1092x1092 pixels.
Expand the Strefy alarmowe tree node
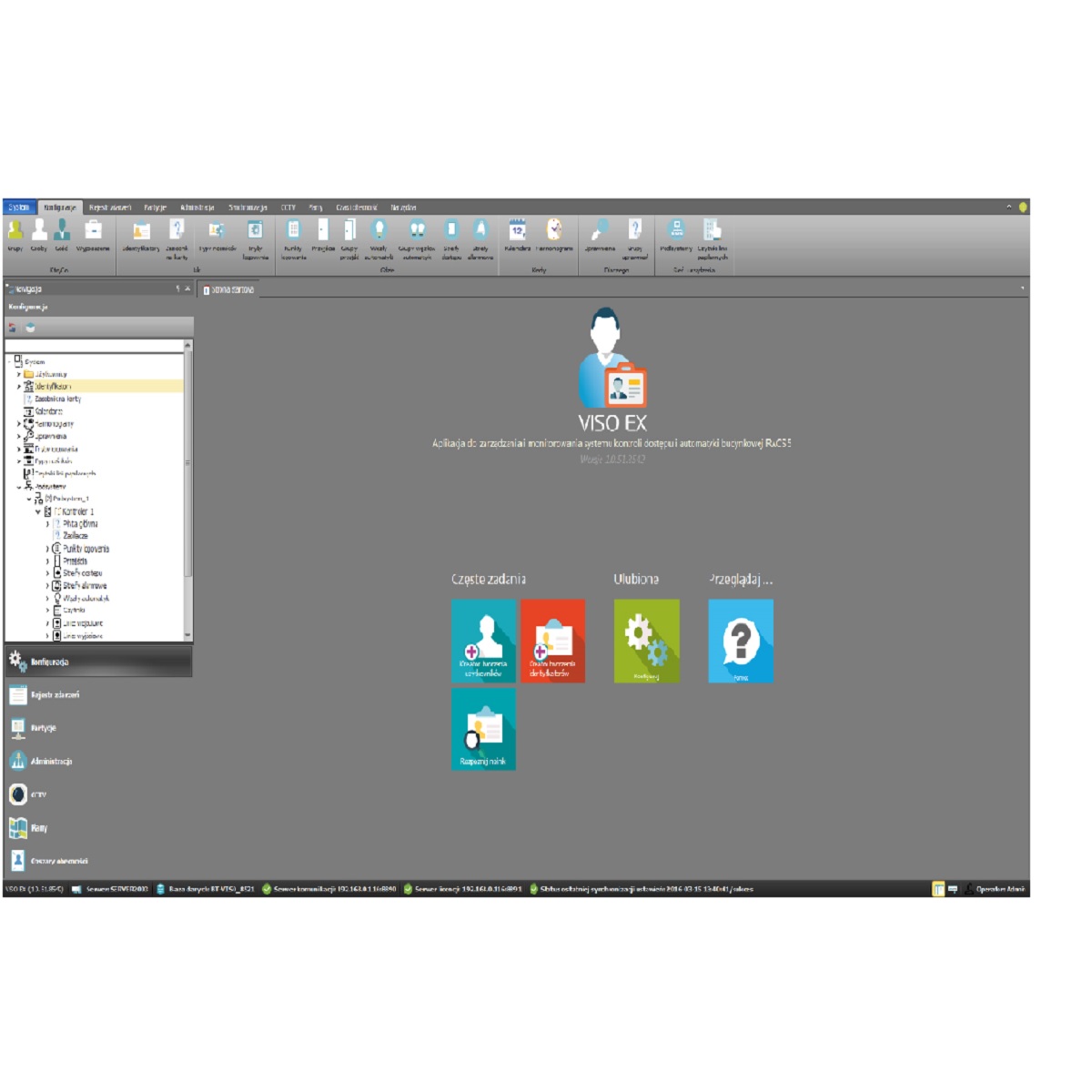click(x=47, y=586)
